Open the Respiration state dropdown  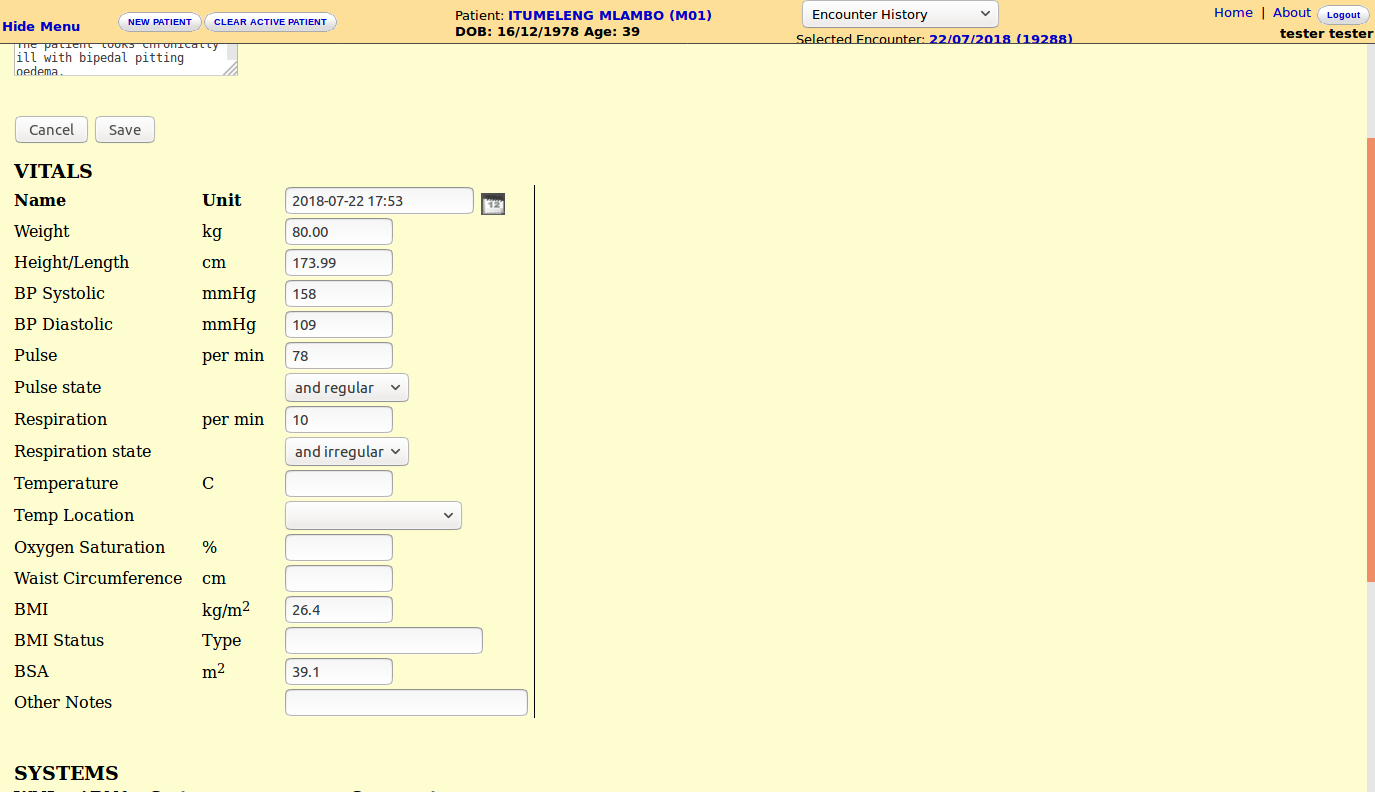(346, 452)
